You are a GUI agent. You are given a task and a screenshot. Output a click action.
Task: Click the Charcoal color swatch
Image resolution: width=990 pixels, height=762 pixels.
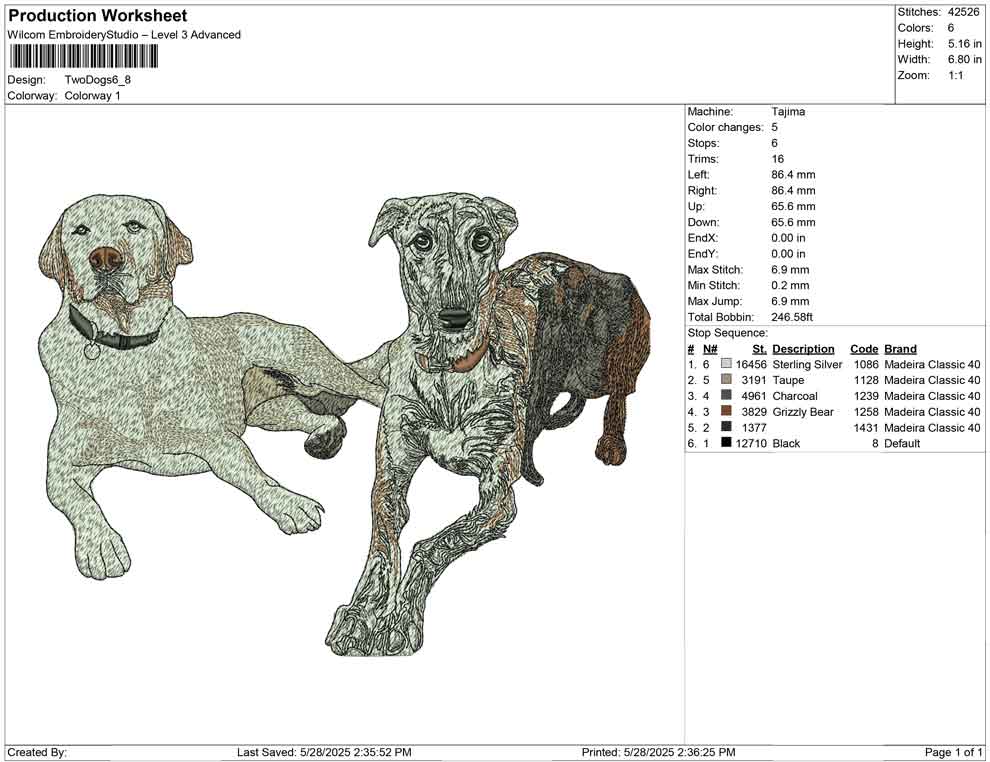[x=726, y=395]
